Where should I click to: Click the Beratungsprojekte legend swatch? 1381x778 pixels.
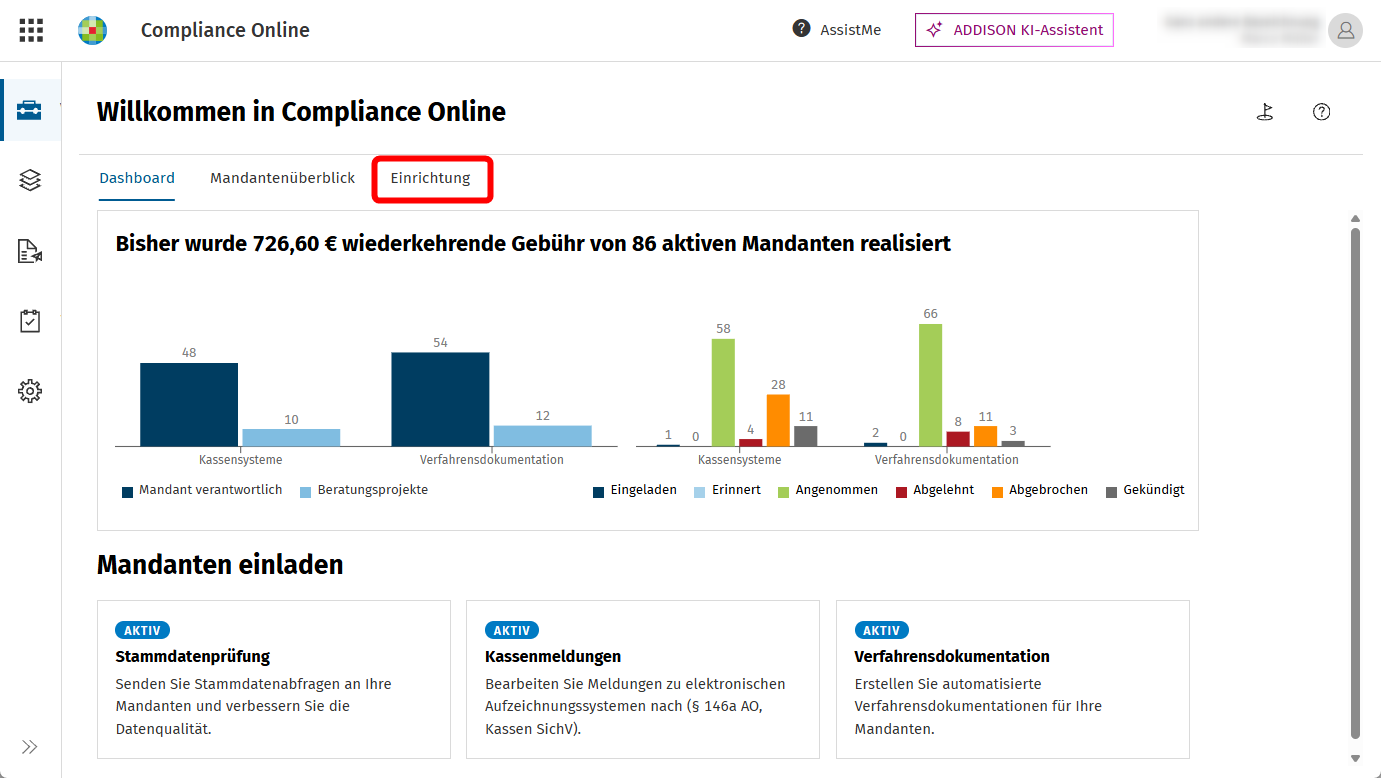point(306,492)
